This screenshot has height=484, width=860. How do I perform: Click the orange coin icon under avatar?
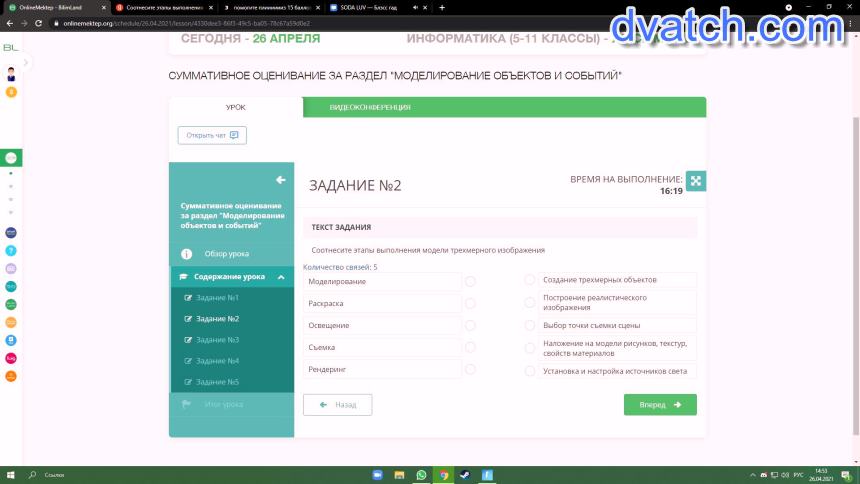11,92
